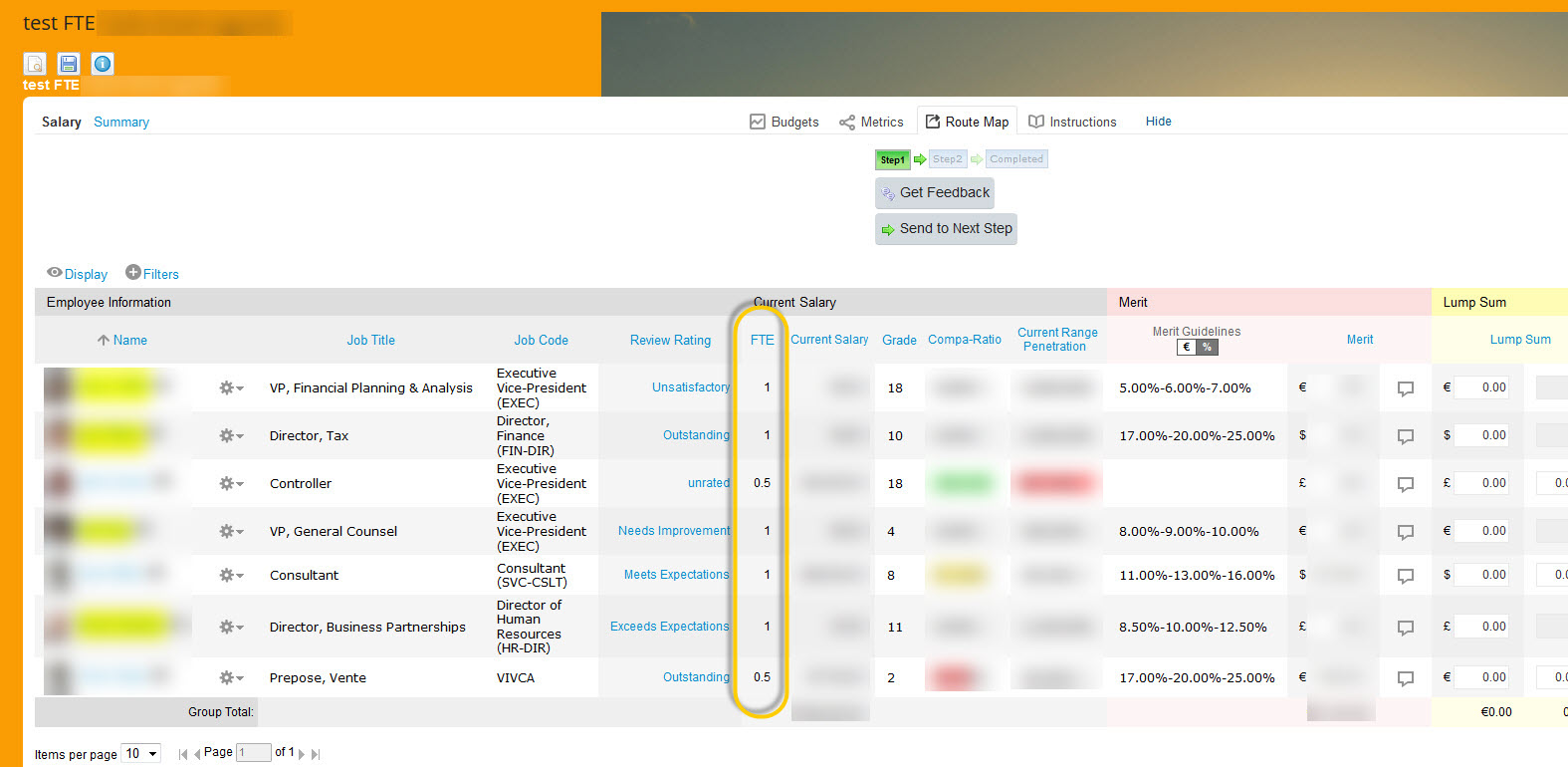Open comment icon for Prepose, Vente row

pos(1406,678)
